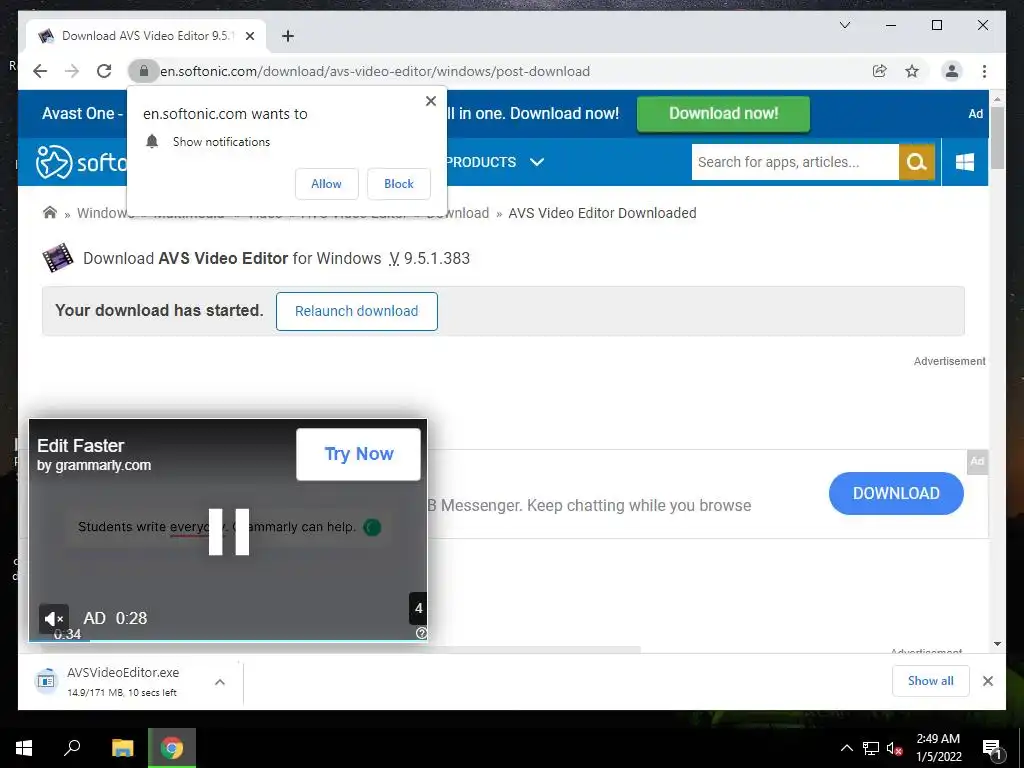The image size is (1024, 768).
Task: Show hidden system tray icons
Action: (x=846, y=748)
